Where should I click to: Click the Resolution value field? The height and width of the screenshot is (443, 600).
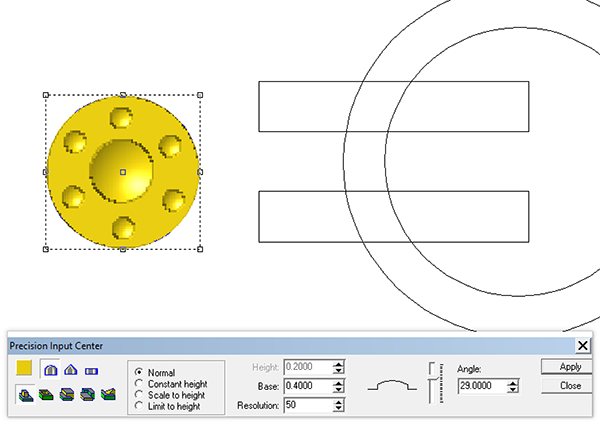pyautogui.click(x=308, y=405)
